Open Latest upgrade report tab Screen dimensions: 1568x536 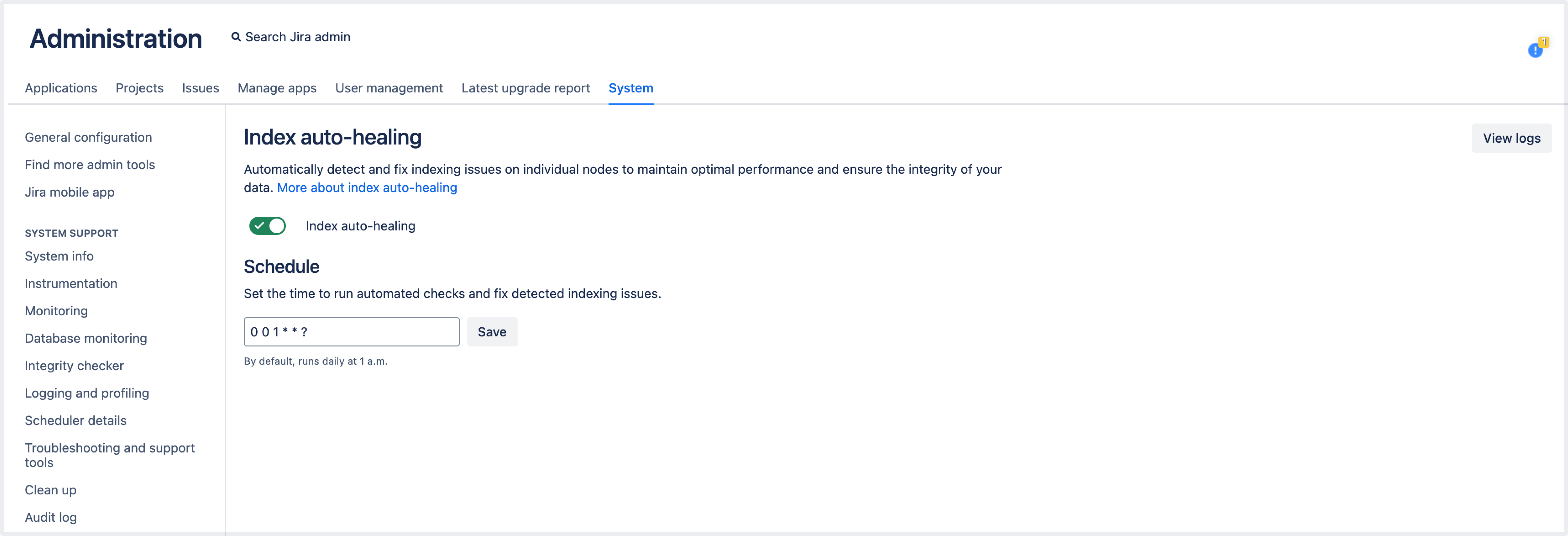point(525,88)
